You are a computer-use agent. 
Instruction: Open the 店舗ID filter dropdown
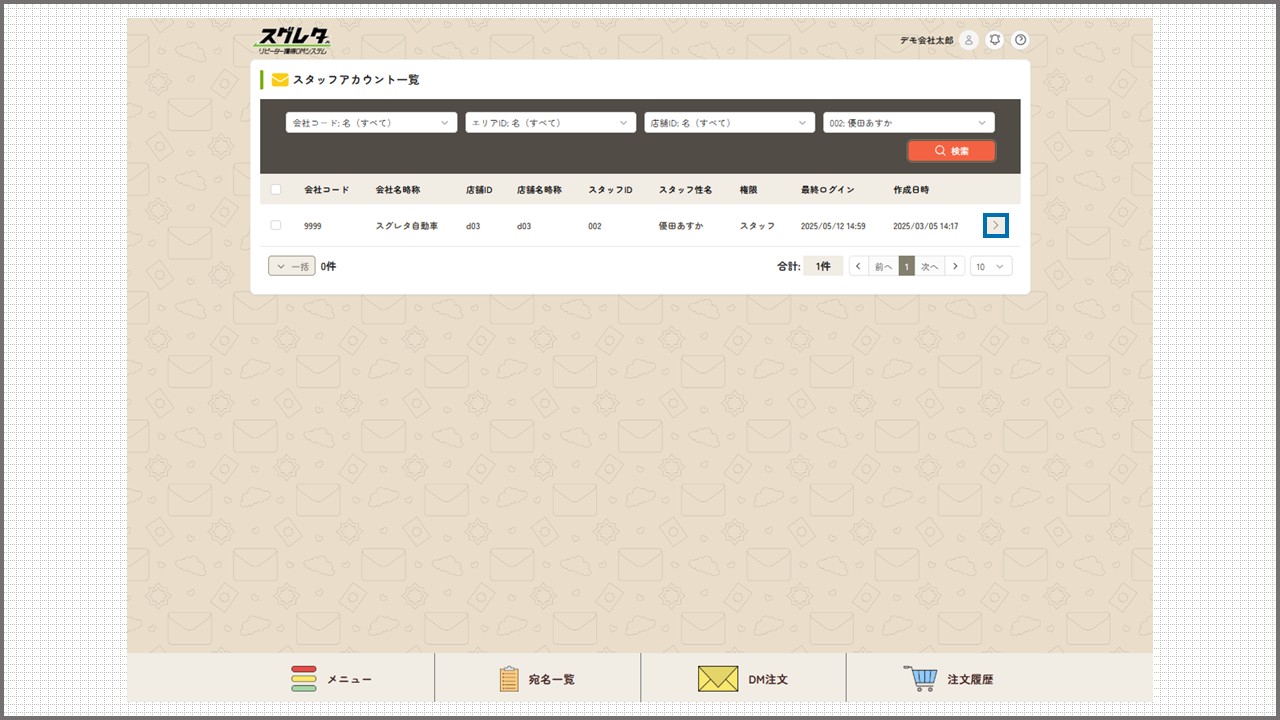729,123
